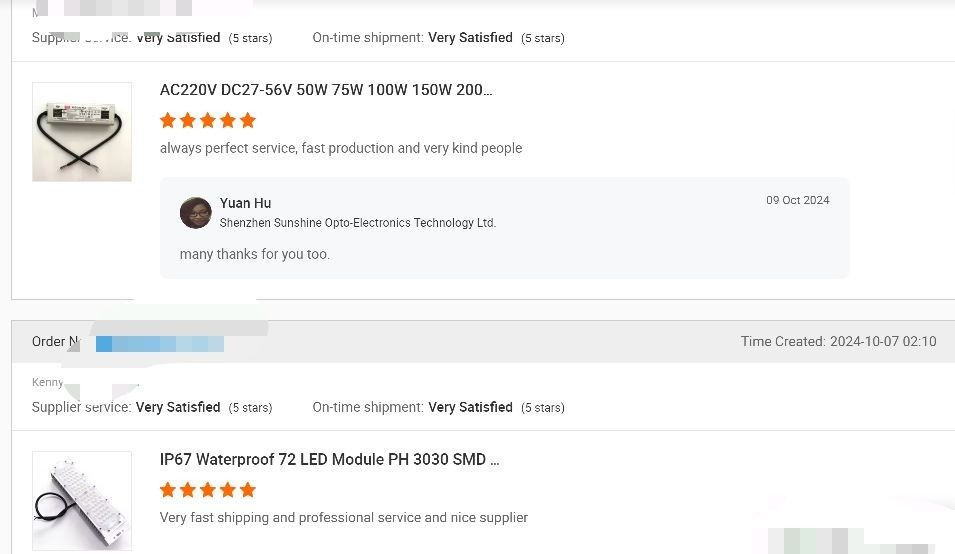Click second star of IP67 LED Module rating
Viewport: 955px width, 554px height.
pyautogui.click(x=188, y=490)
